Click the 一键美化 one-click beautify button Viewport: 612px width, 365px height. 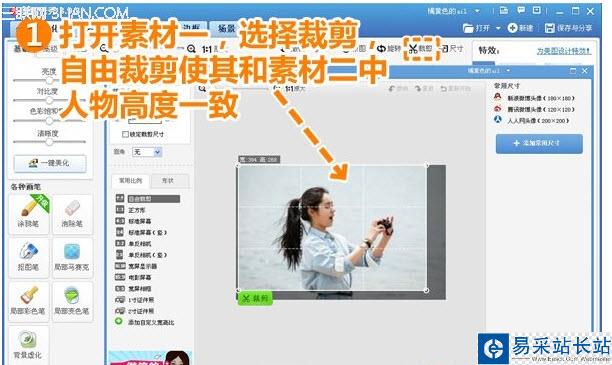[x=50, y=163]
